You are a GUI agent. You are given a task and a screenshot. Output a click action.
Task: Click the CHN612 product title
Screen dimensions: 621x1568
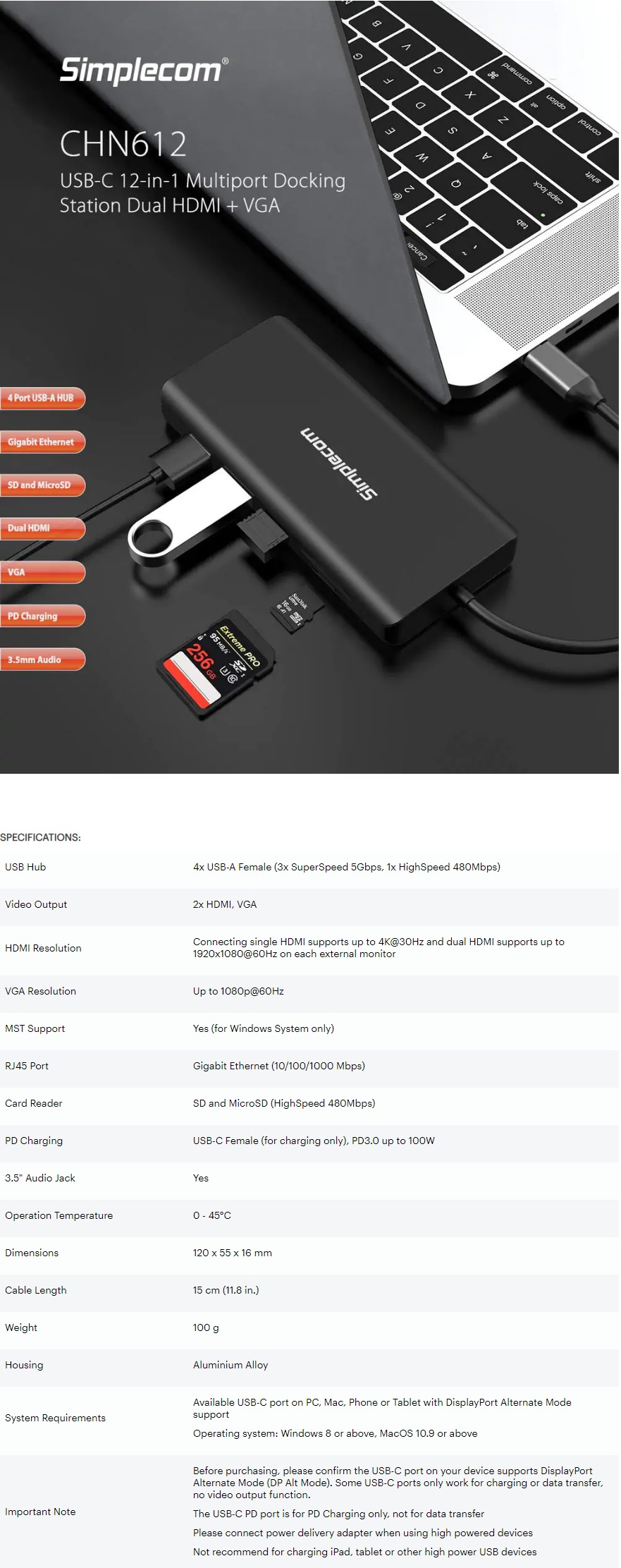(123, 145)
